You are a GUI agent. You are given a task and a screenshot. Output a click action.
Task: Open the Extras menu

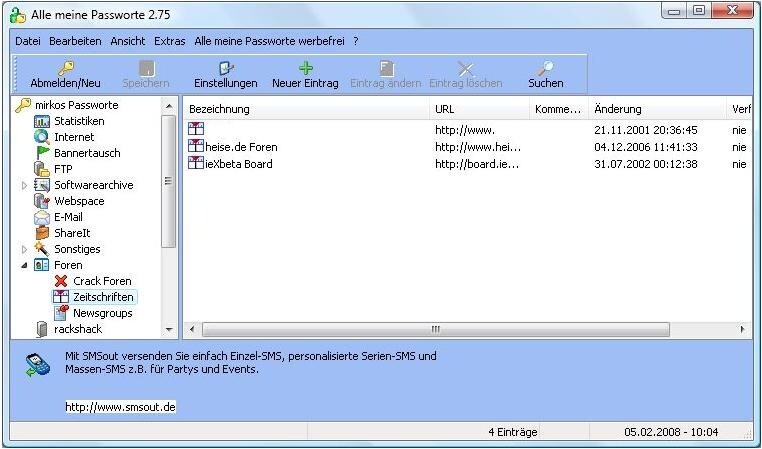pyautogui.click(x=169, y=41)
